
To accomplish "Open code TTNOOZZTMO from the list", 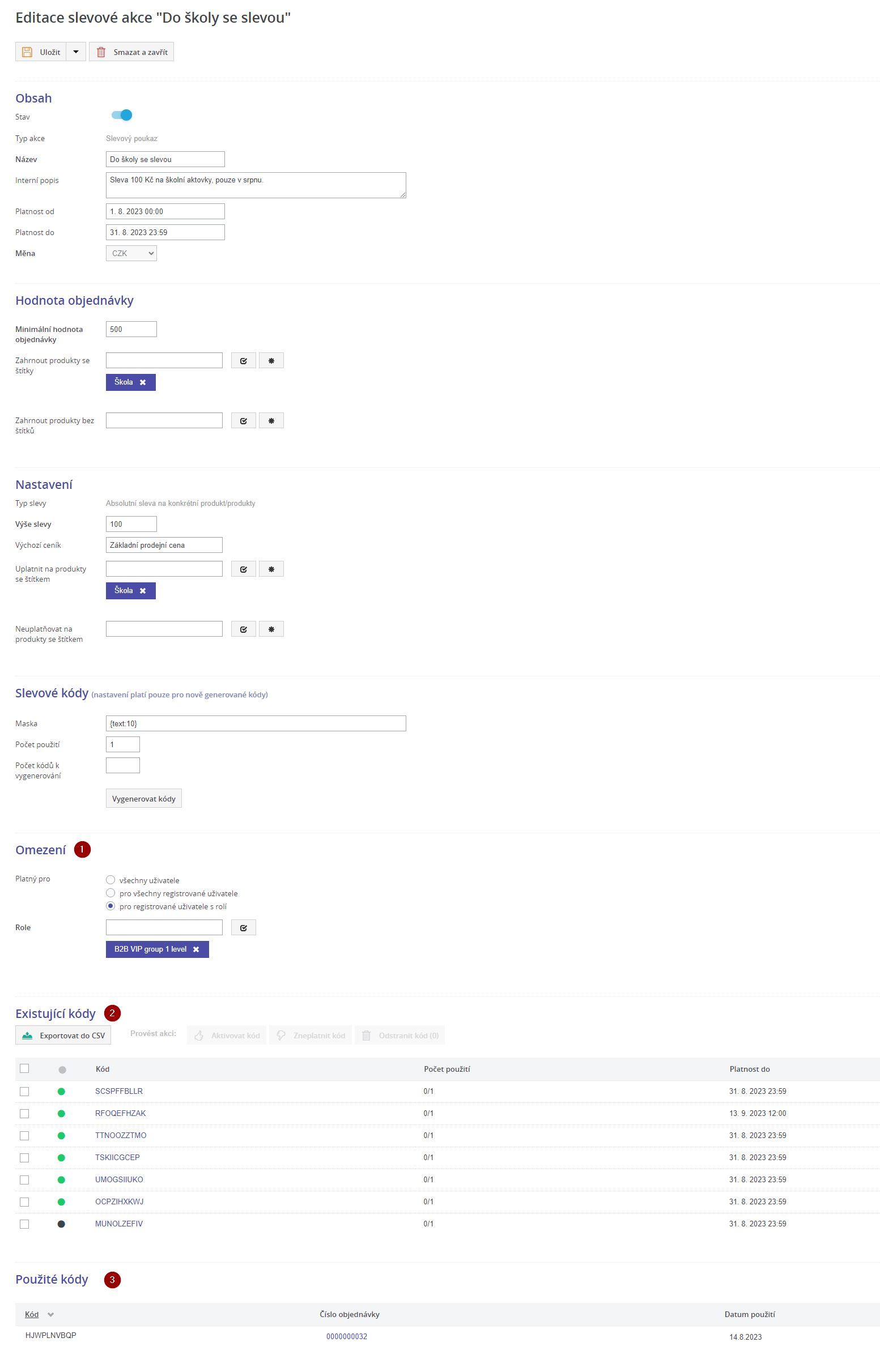I will (121, 1135).
